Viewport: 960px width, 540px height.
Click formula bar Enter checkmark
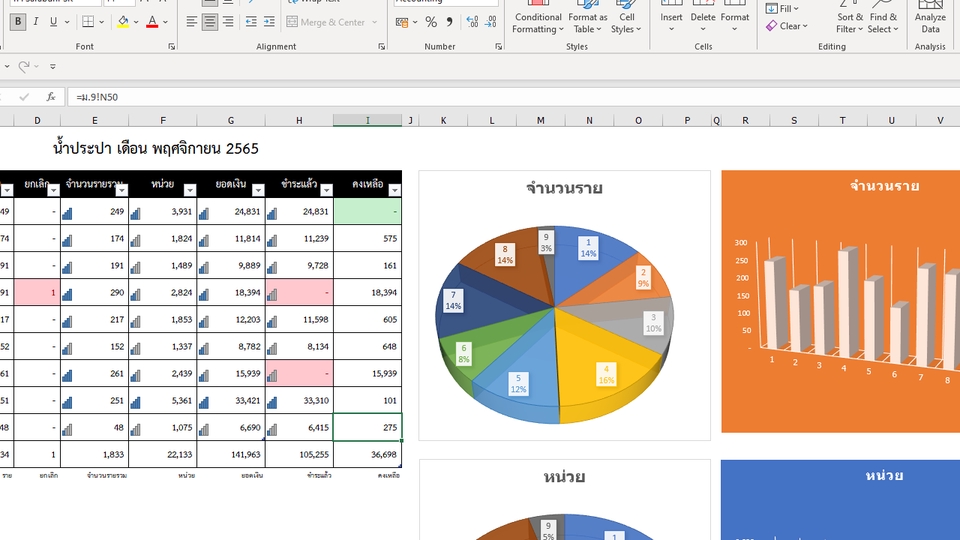24,97
